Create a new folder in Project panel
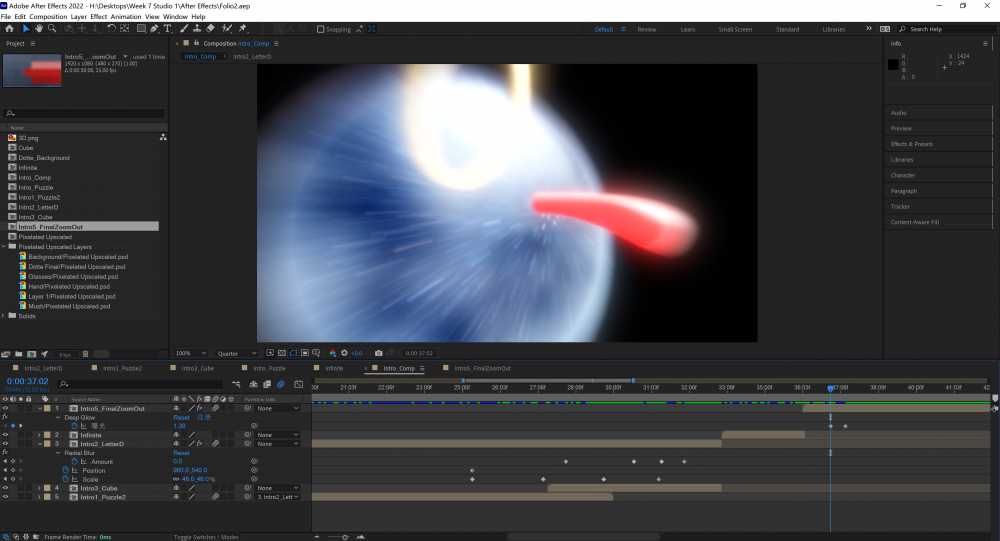 (x=18, y=354)
